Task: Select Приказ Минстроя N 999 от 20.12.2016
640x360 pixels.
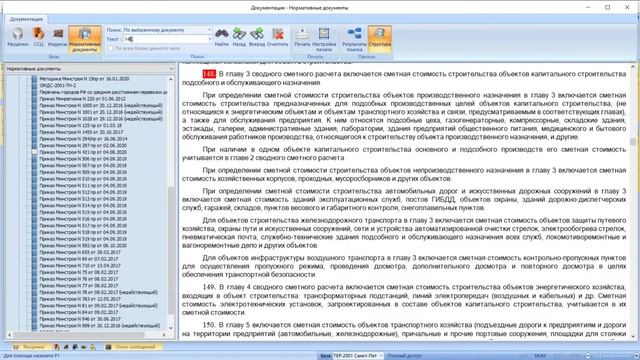Action: [100, 326]
